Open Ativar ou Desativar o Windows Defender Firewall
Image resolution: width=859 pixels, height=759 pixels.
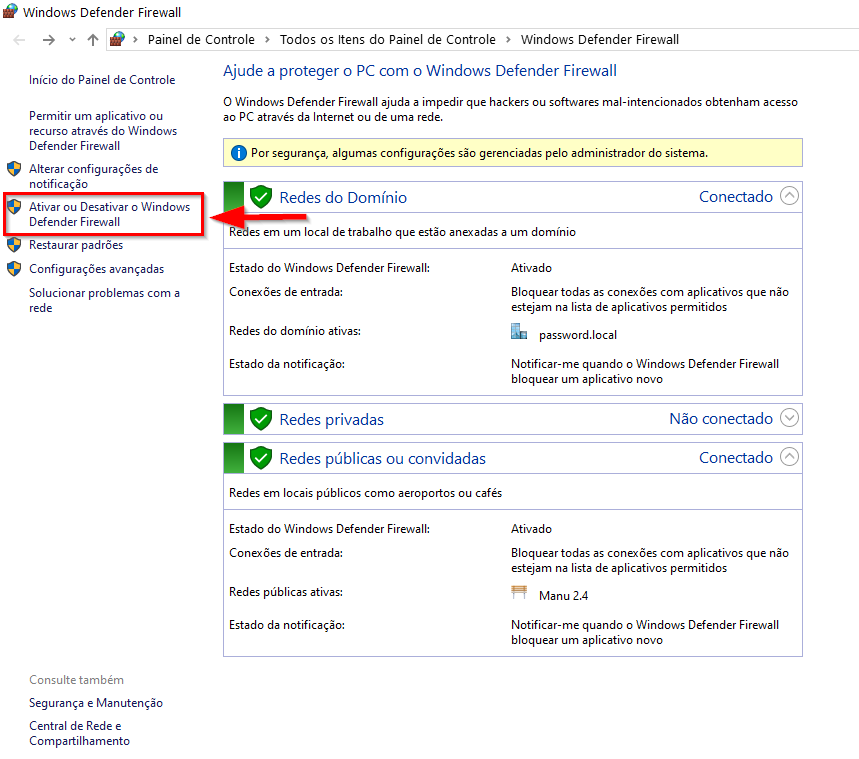point(110,214)
